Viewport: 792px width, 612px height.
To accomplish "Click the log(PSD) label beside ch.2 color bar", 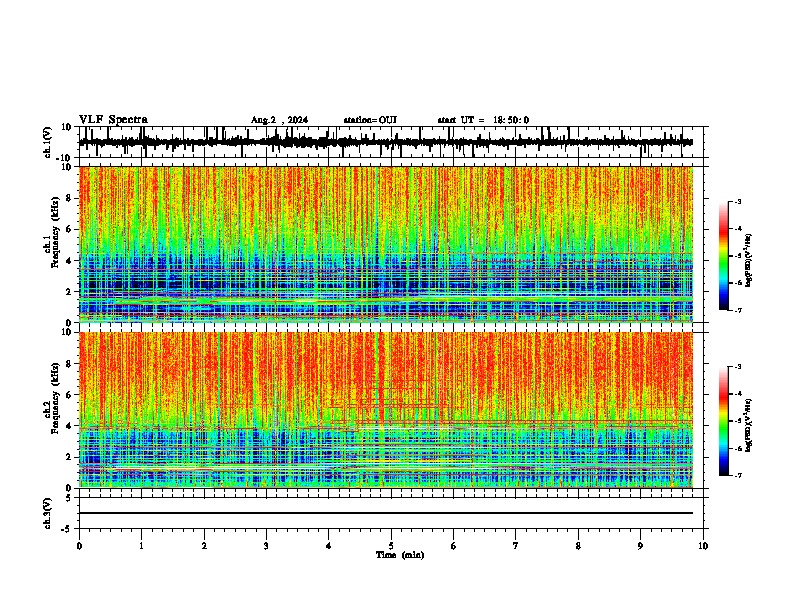I will coord(749,425).
